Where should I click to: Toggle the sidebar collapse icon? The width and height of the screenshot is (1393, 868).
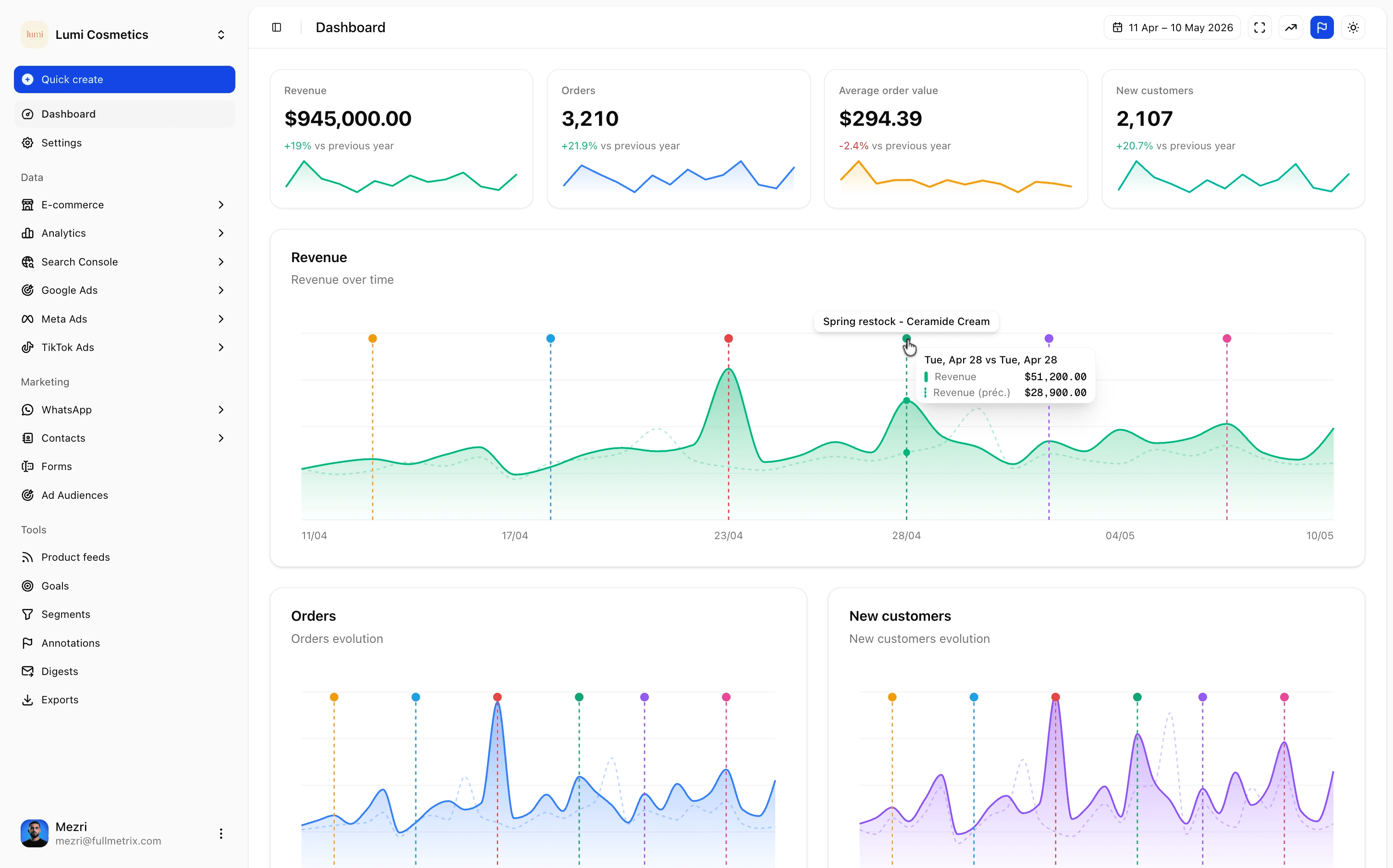point(276,27)
